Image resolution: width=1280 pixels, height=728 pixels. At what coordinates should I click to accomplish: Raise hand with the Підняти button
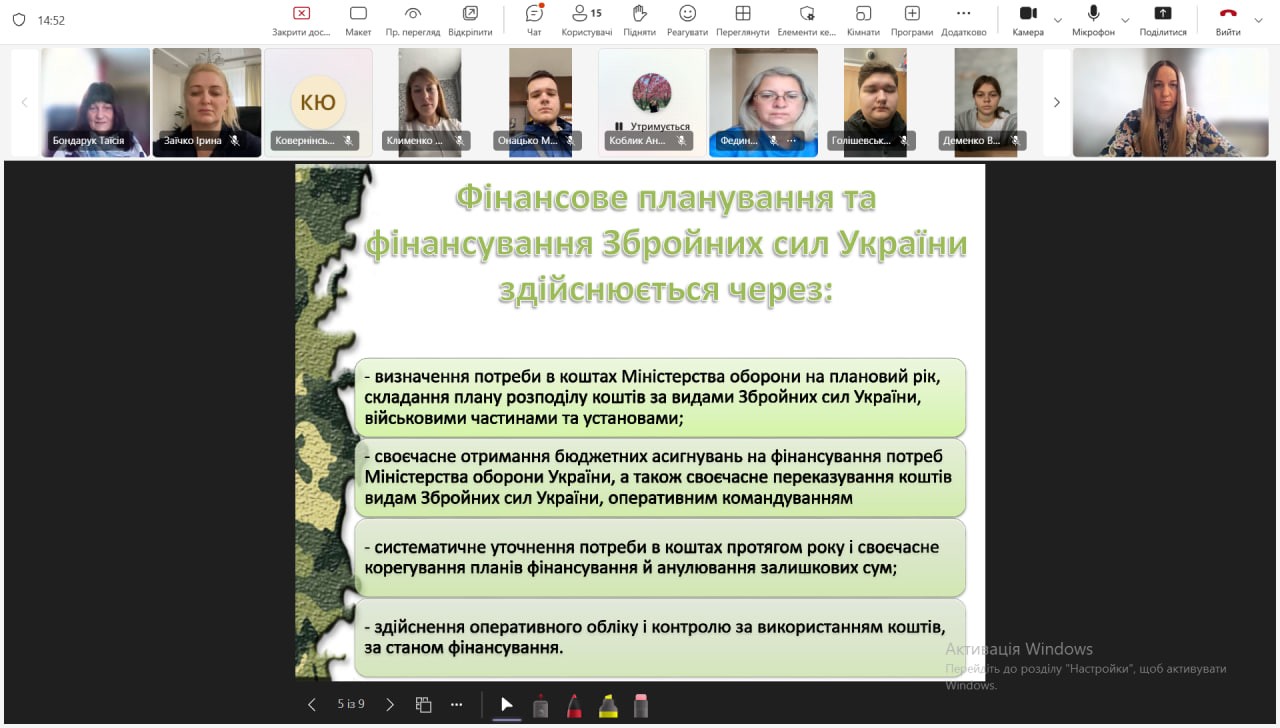point(639,20)
